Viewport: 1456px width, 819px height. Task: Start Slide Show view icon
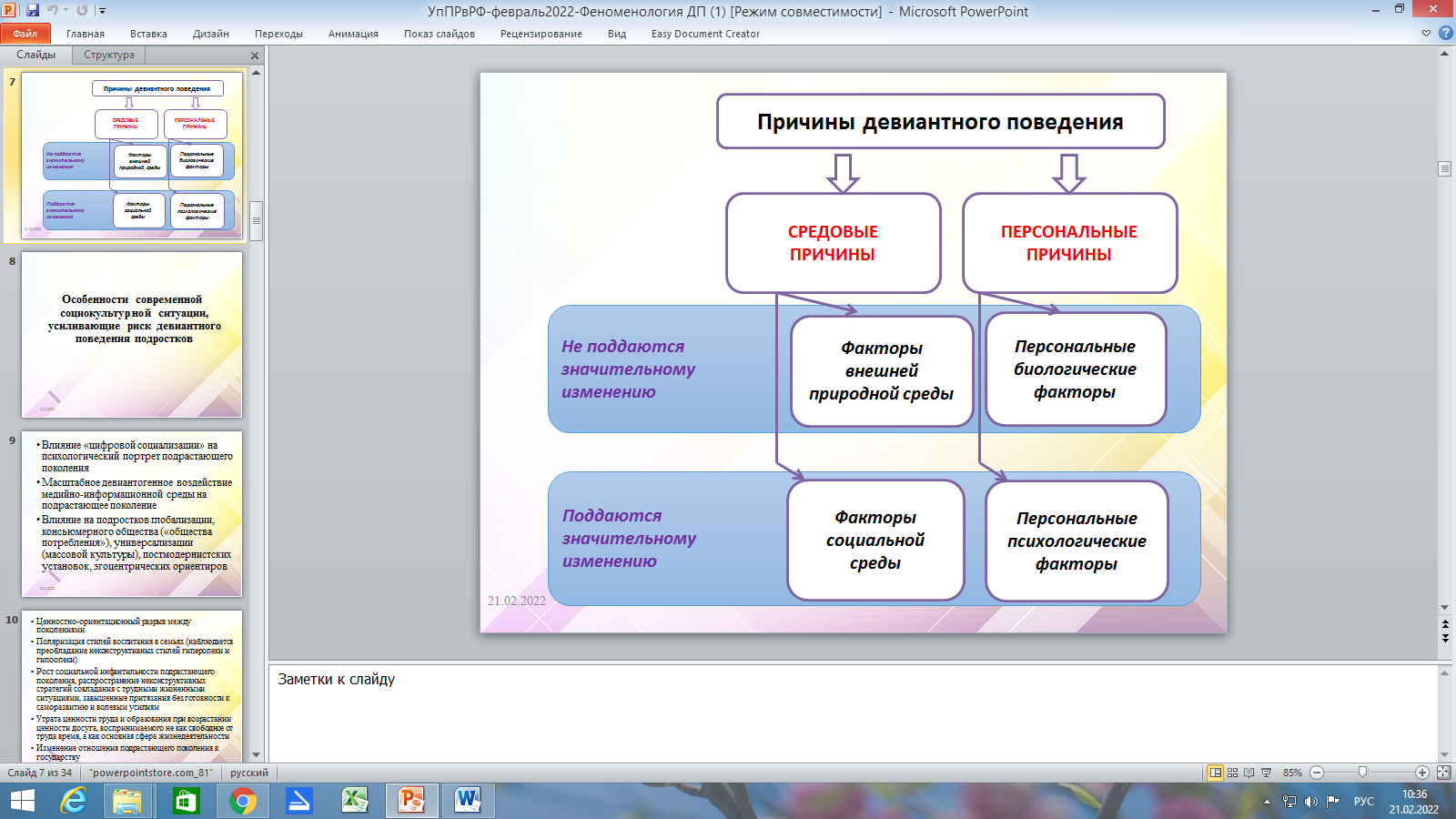[x=1266, y=773]
